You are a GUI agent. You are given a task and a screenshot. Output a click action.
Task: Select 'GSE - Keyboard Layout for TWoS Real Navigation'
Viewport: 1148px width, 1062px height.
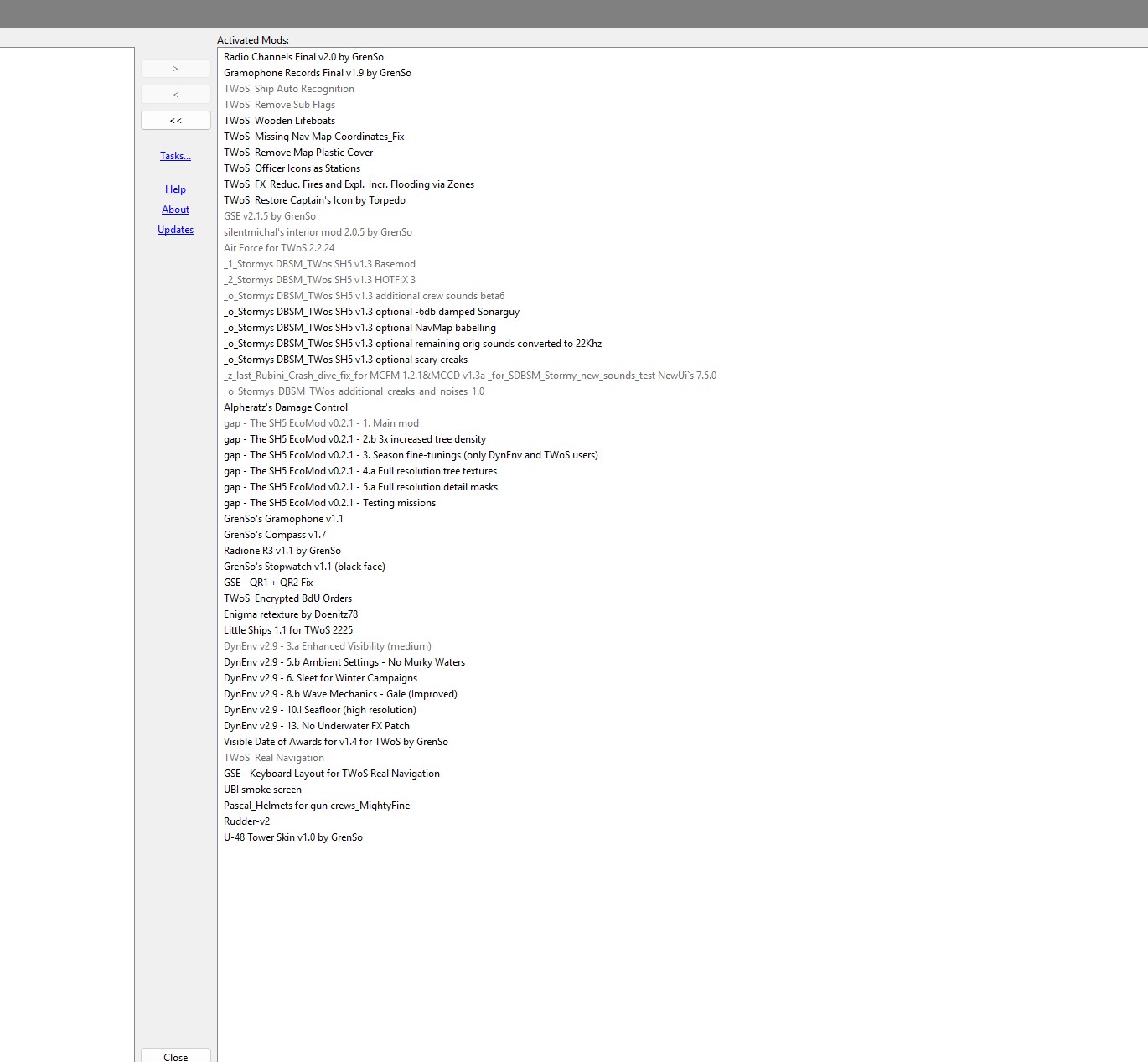pos(332,774)
